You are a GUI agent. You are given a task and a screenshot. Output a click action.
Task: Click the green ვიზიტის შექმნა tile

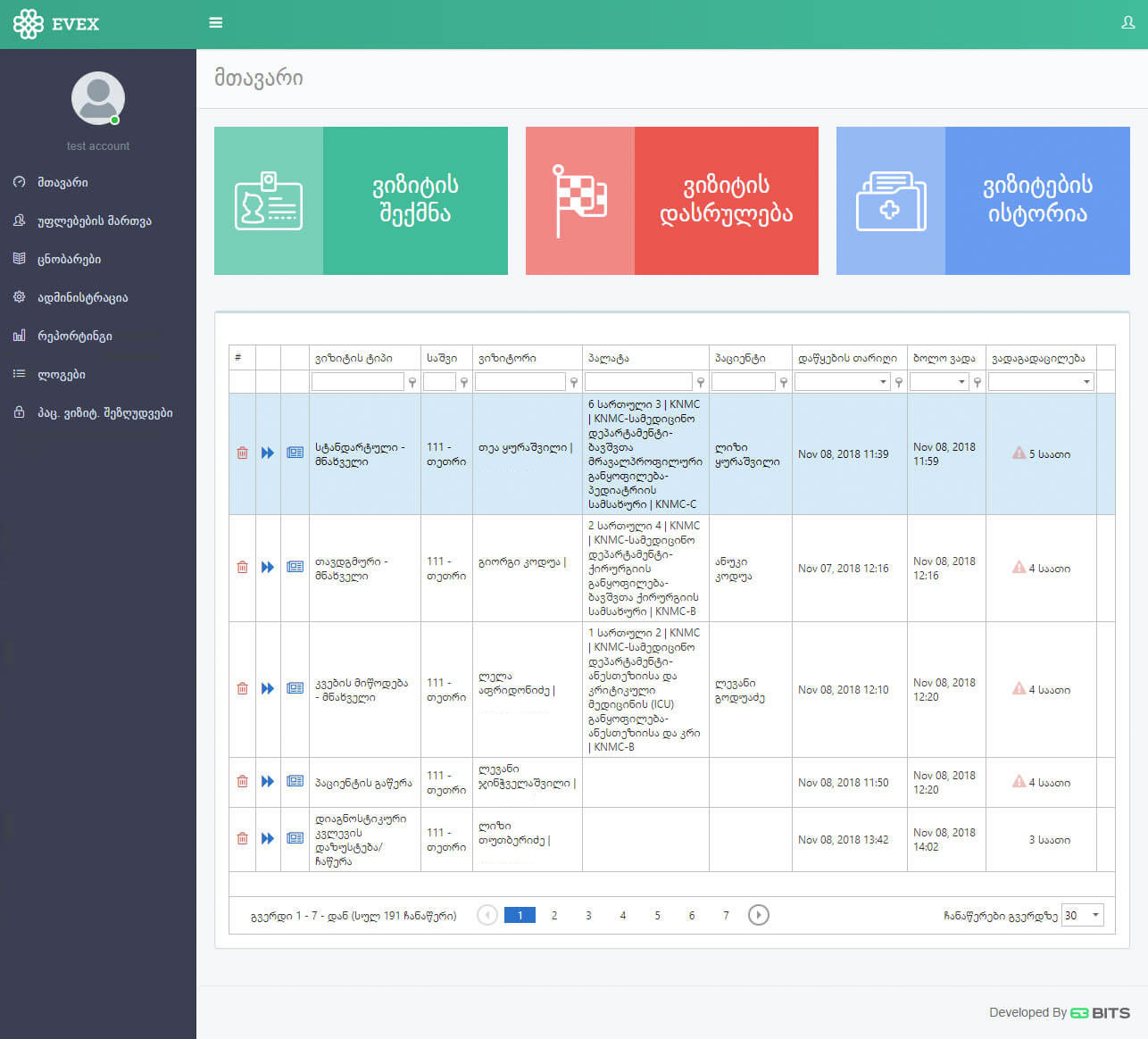coord(361,201)
